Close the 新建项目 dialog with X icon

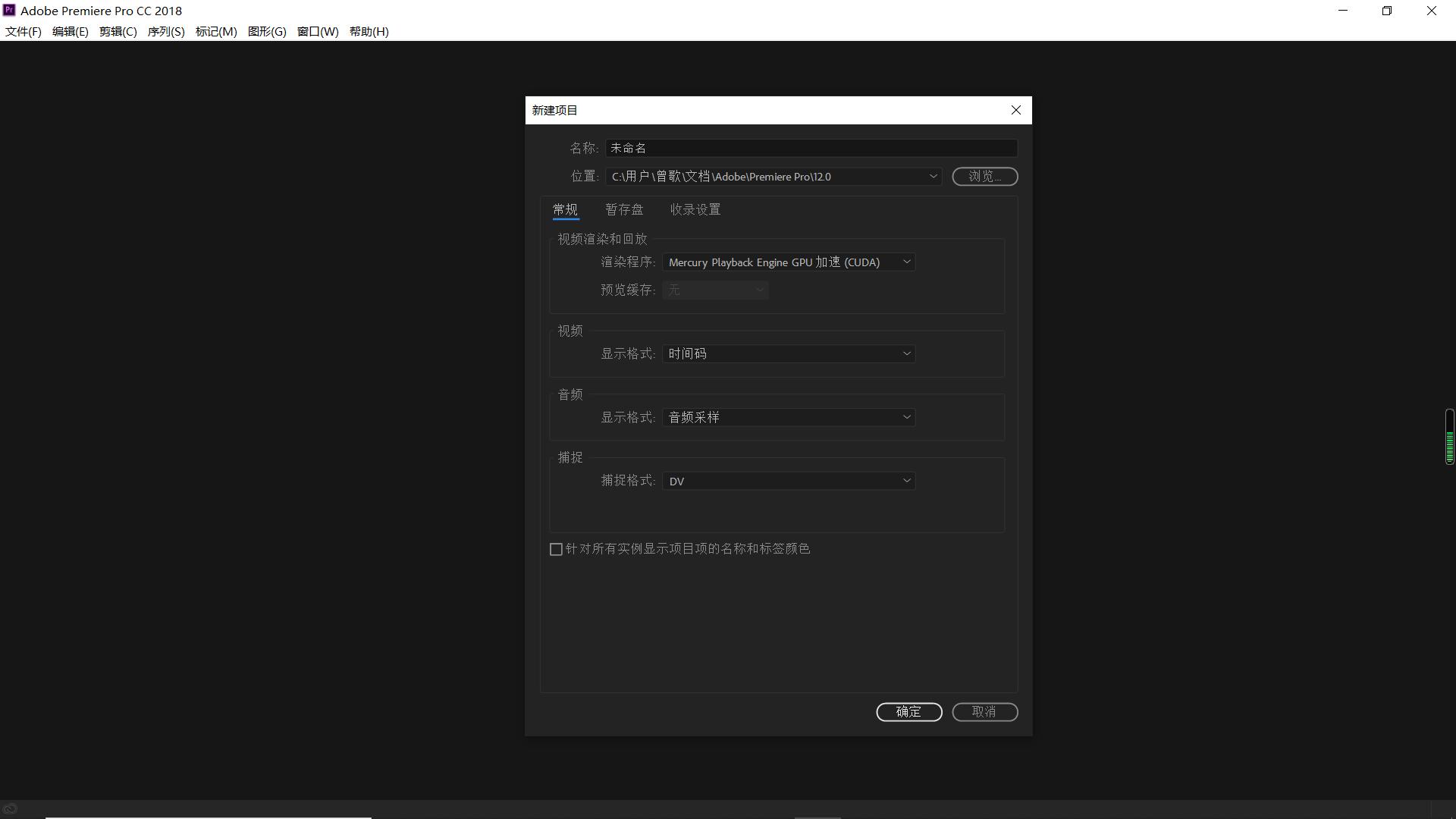pos(1016,111)
